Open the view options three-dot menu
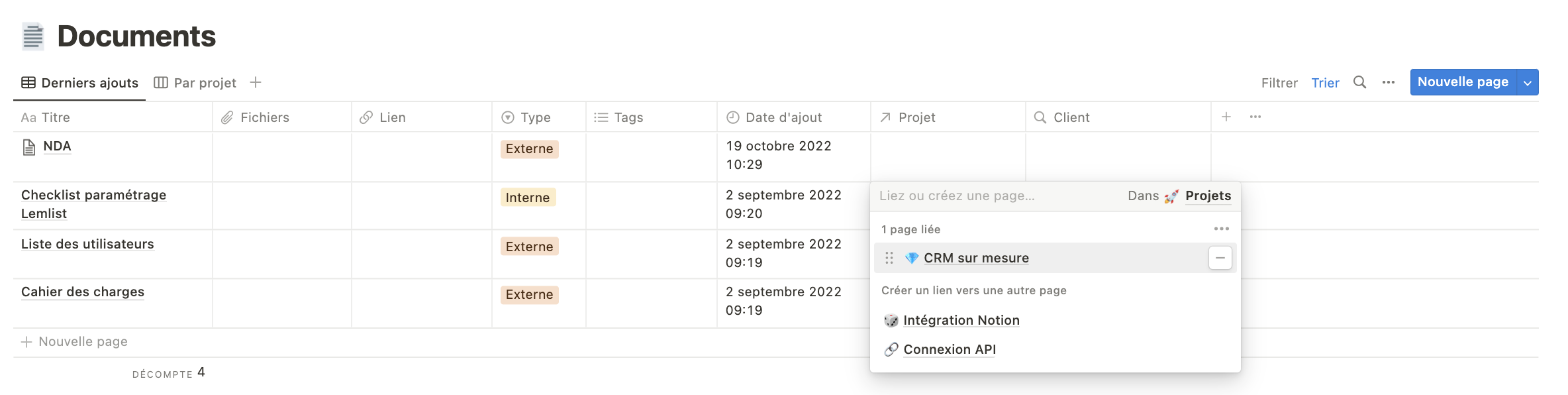The image size is (1568, 395). point(1389,82)
